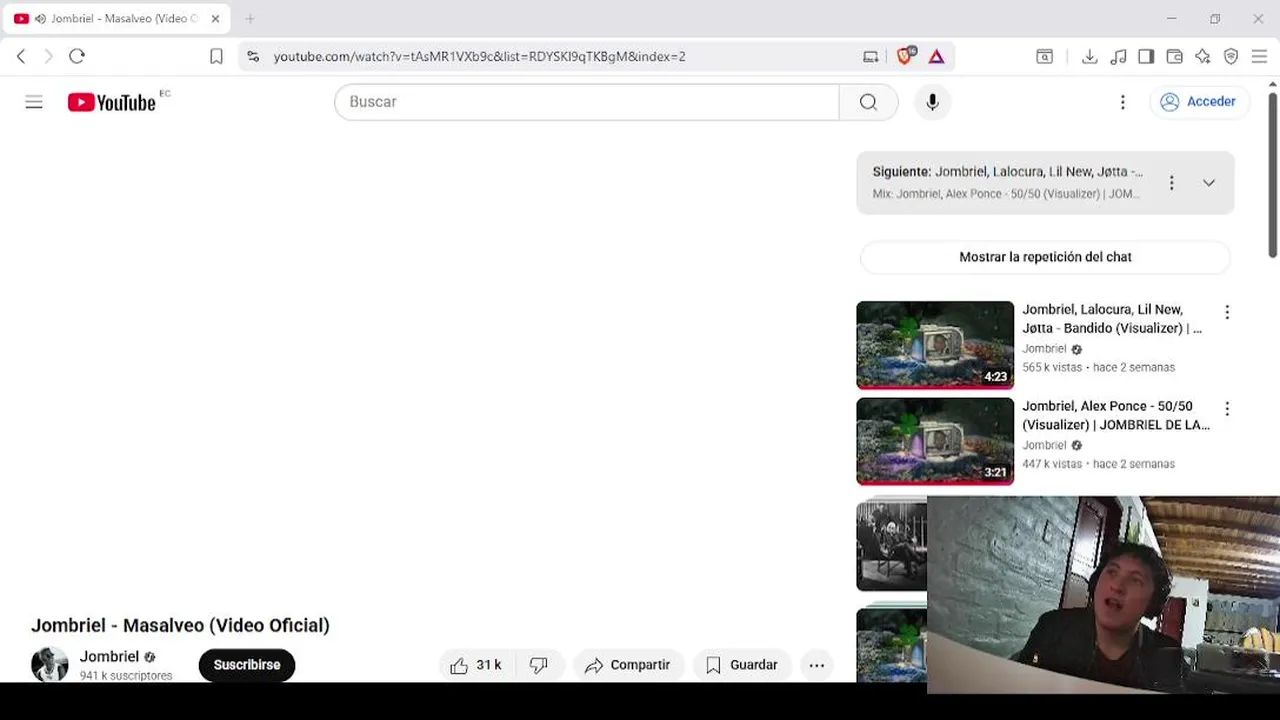Open browser downloads
This screenshot has width=1280, height=720.
pyautogui.click(x=1090, y=56)
